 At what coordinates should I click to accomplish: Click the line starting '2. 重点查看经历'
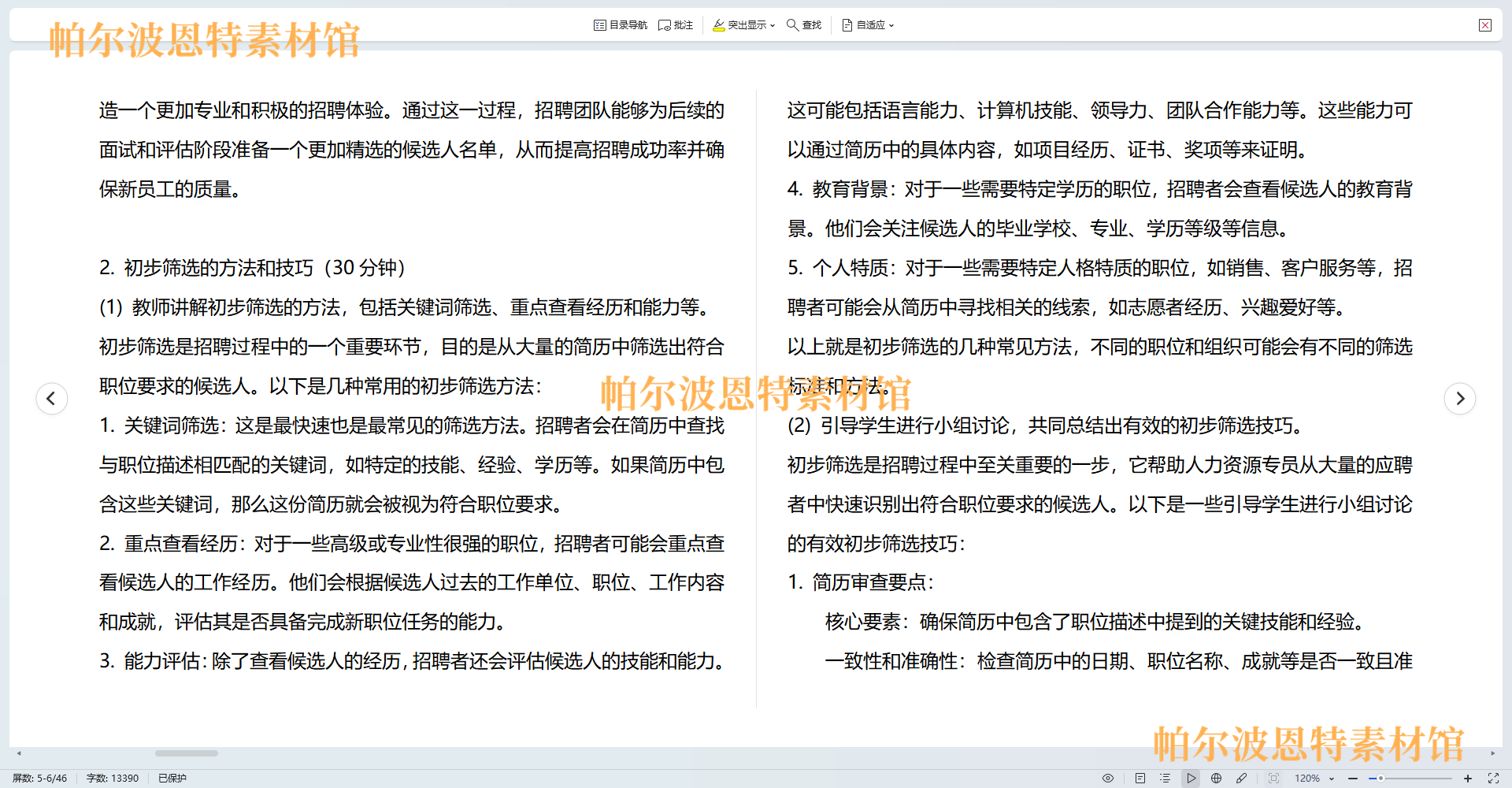pyautogui.click(x=412, y=544)
